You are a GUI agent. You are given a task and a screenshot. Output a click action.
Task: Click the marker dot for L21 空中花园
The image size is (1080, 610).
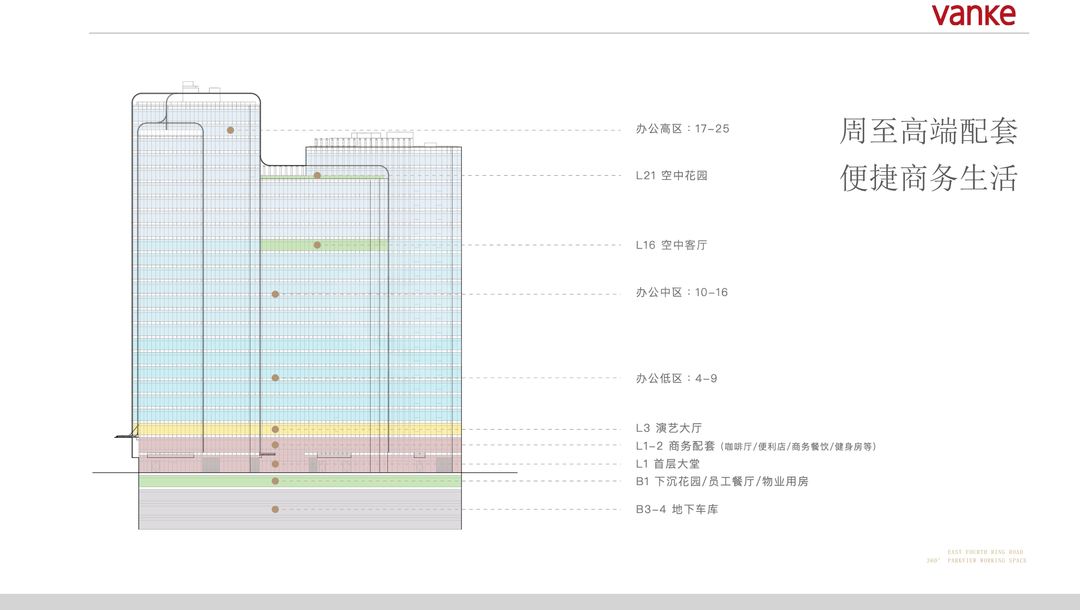point(318,176)
